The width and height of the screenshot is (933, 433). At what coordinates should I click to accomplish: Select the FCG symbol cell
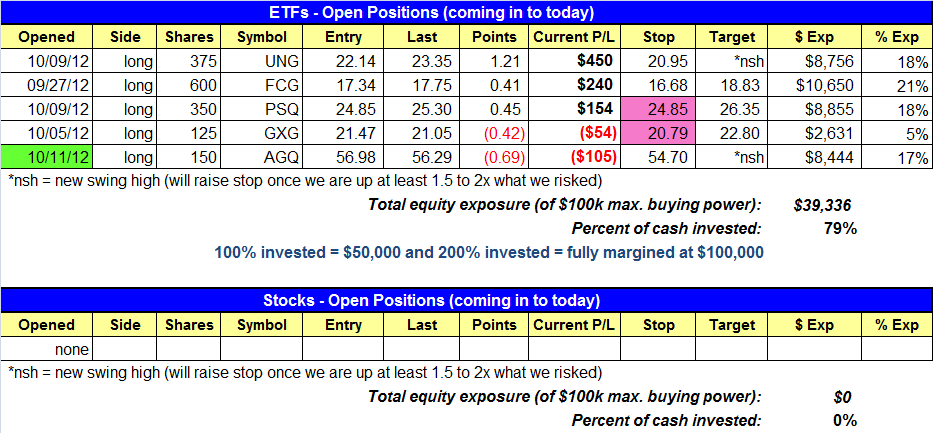coord(260,85)
